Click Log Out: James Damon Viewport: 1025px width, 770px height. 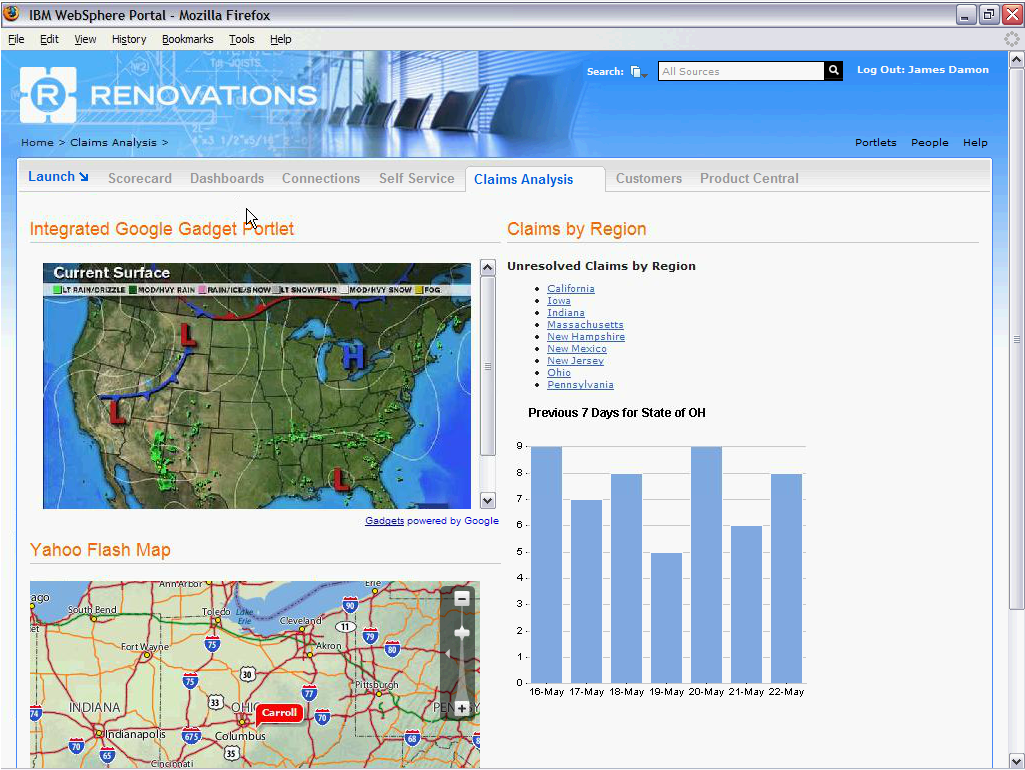(922, 70)
